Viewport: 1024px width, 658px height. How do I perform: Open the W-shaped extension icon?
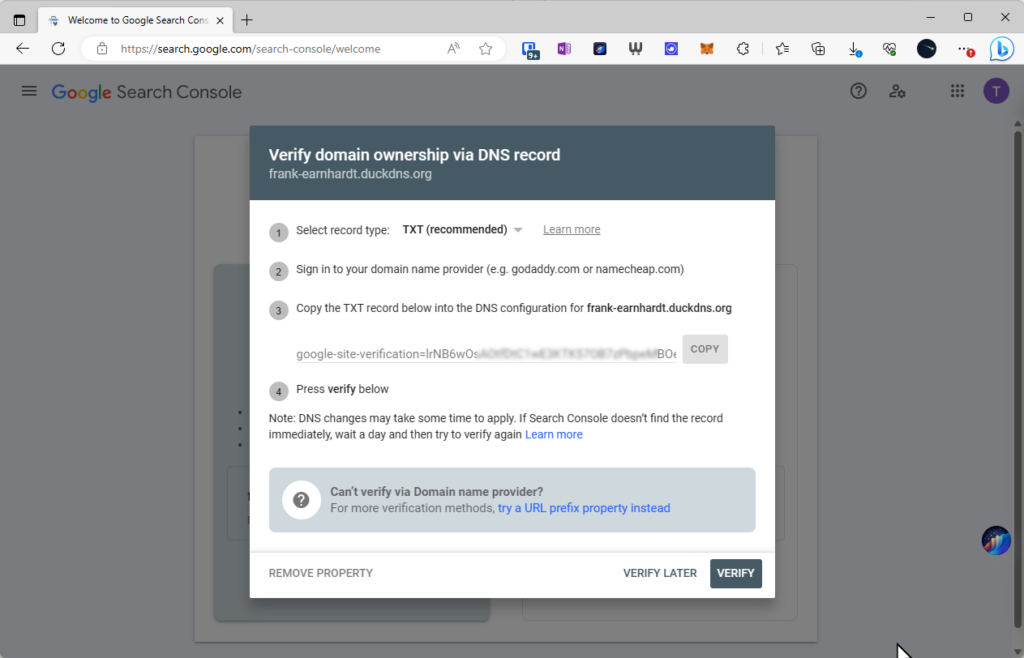pyautogui.click(x=635, y=49)
